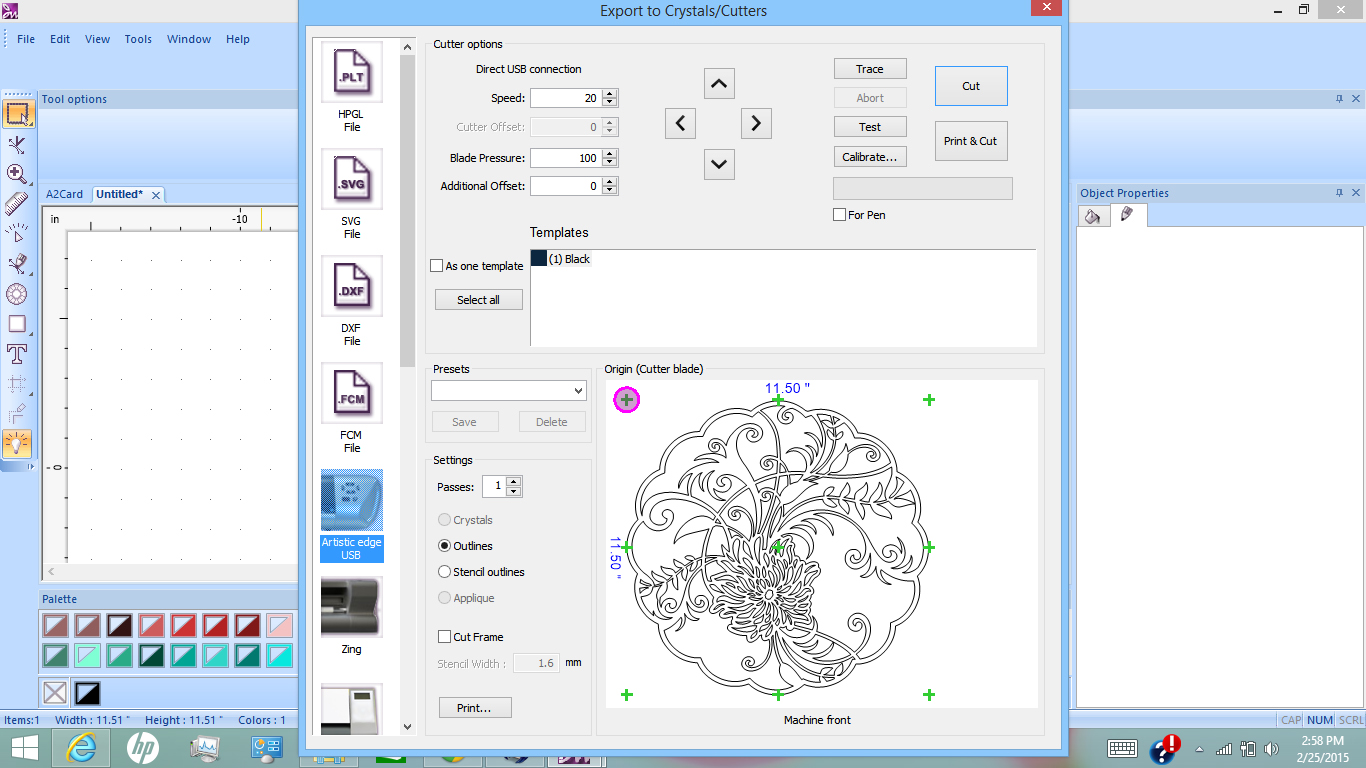Viewport: 1366px width, 768px height.
Task: Click the Cut button
Action: 971,86
